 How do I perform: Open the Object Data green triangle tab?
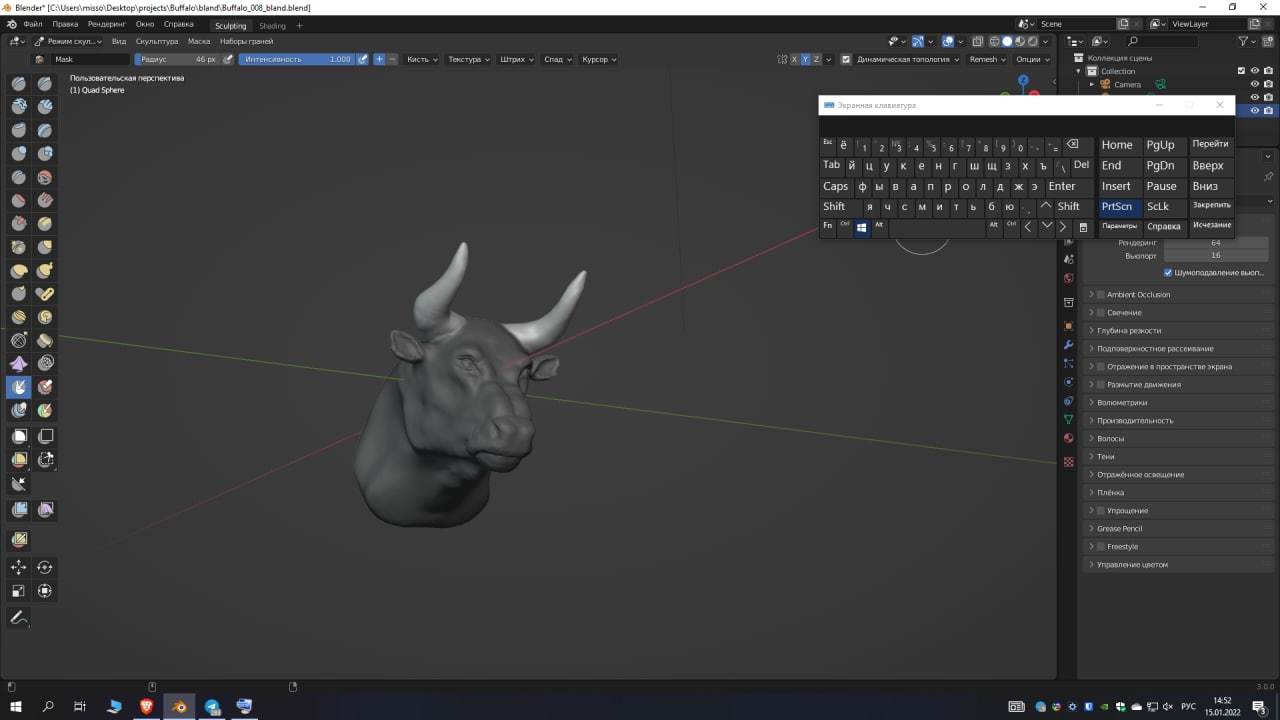1068,419
